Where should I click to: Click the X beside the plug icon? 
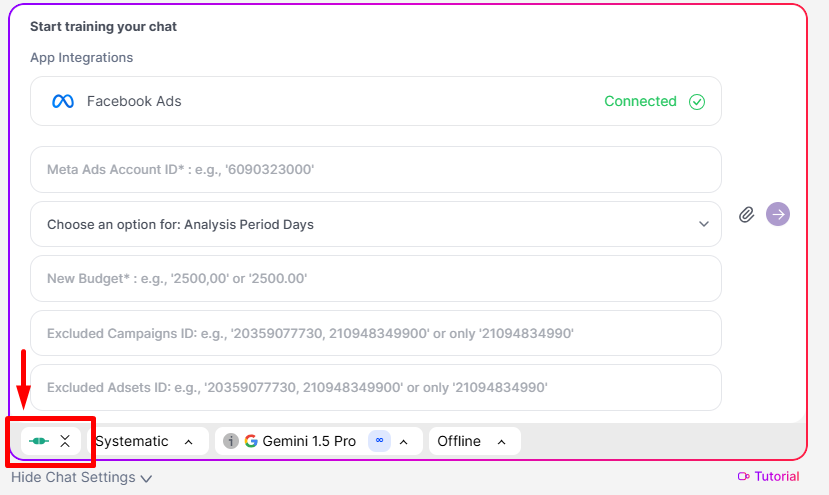[x=65, y=441]
